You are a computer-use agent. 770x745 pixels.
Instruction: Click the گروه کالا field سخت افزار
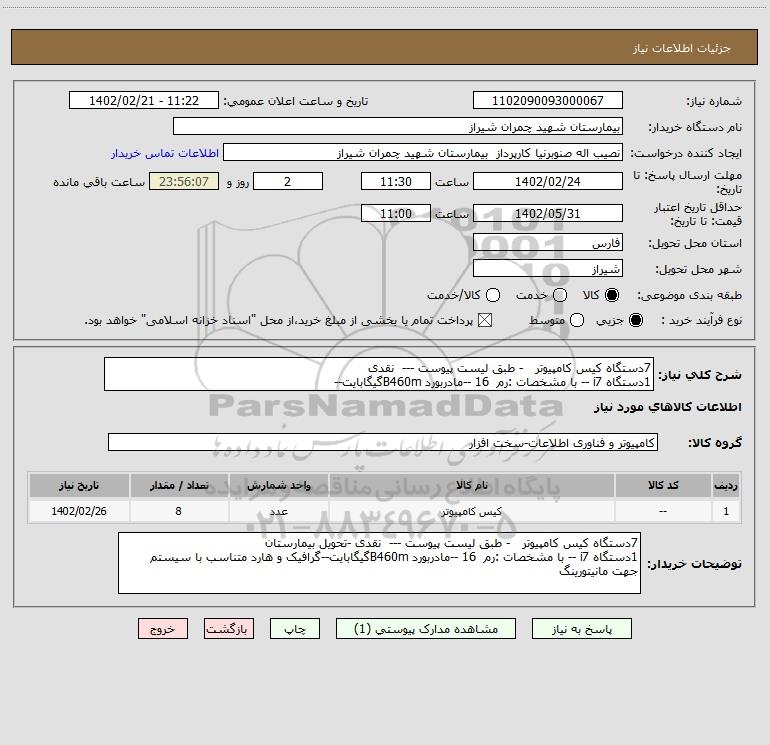[383, 442]
